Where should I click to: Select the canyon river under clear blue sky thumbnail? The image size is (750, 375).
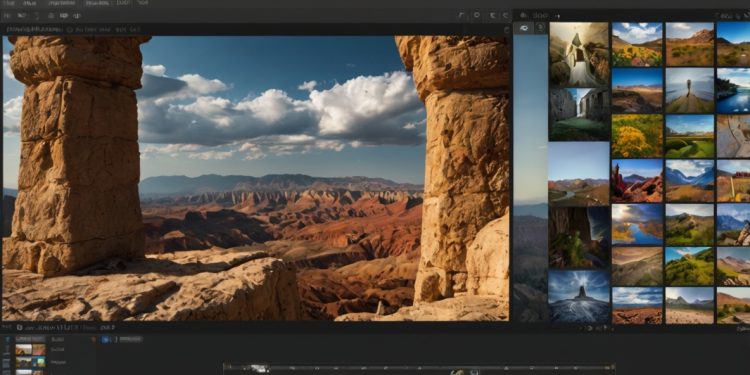point(579,174)
